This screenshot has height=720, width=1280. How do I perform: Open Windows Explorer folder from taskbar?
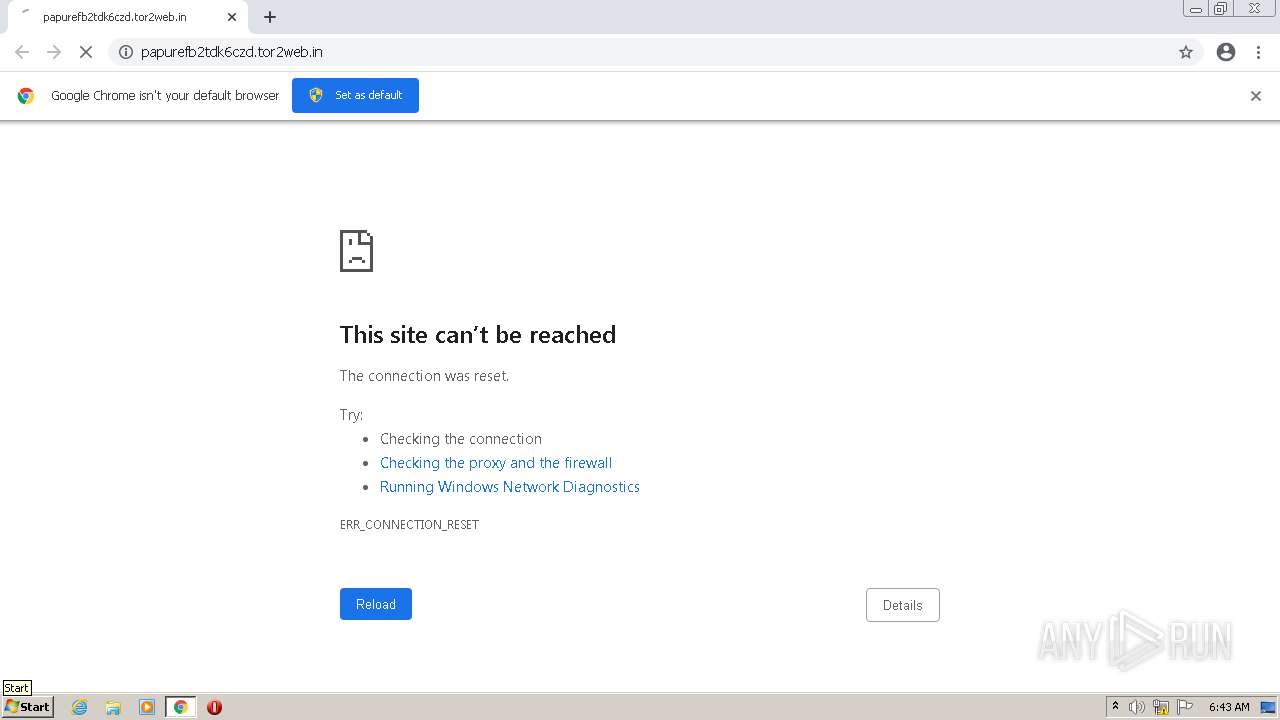tap(113, 707)
